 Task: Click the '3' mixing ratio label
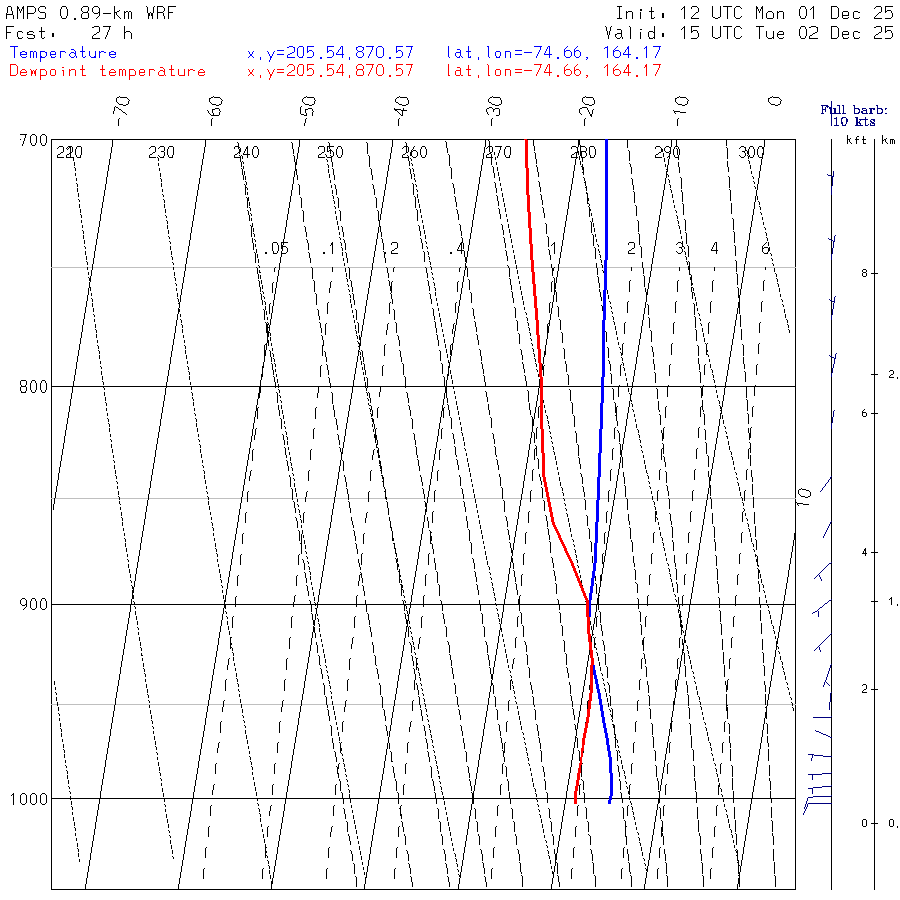pyautogui.click(x=680, y=249)
